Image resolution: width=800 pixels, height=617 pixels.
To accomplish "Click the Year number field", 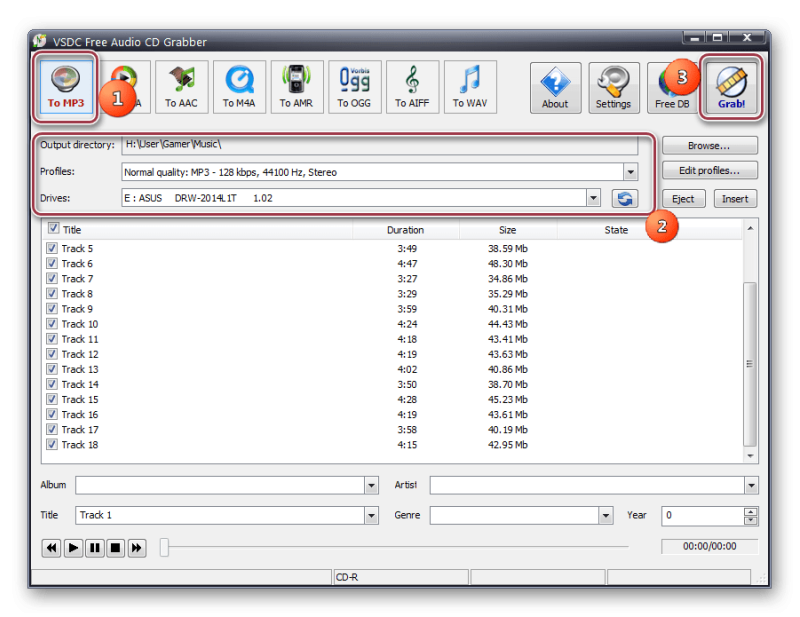I will tap(703, 515).
